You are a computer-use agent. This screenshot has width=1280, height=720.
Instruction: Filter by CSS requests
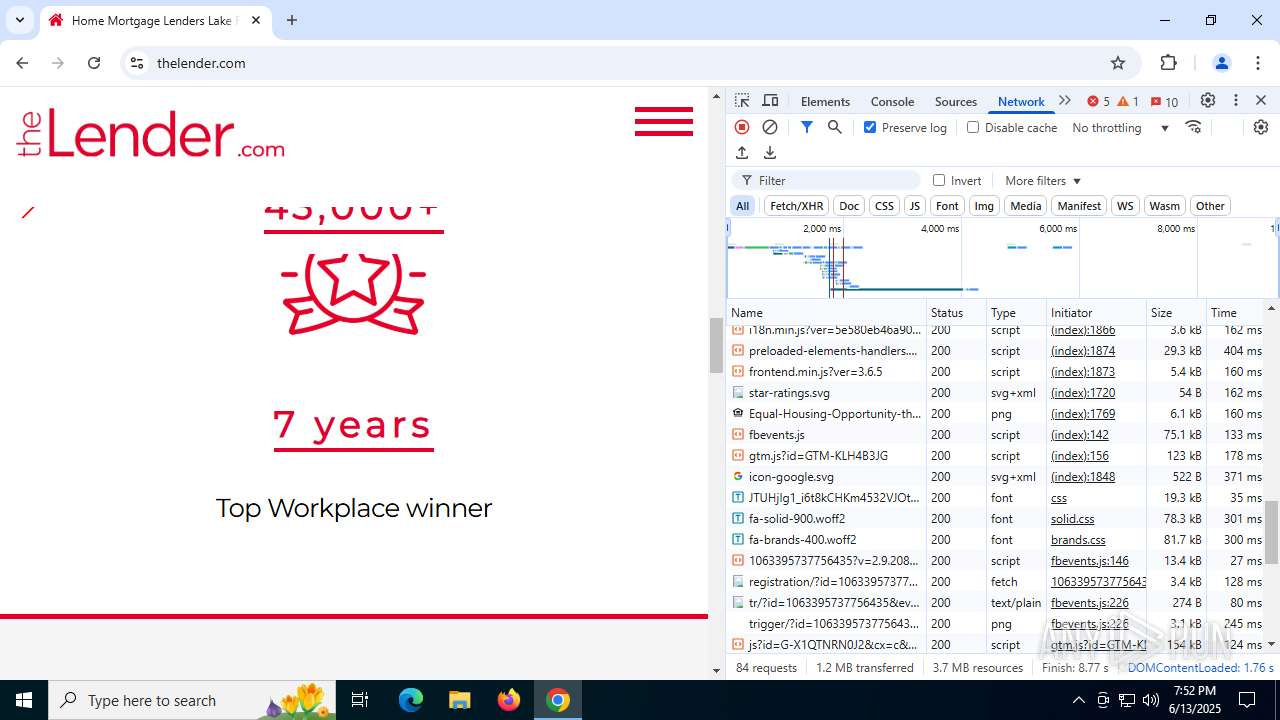(884, 206)
